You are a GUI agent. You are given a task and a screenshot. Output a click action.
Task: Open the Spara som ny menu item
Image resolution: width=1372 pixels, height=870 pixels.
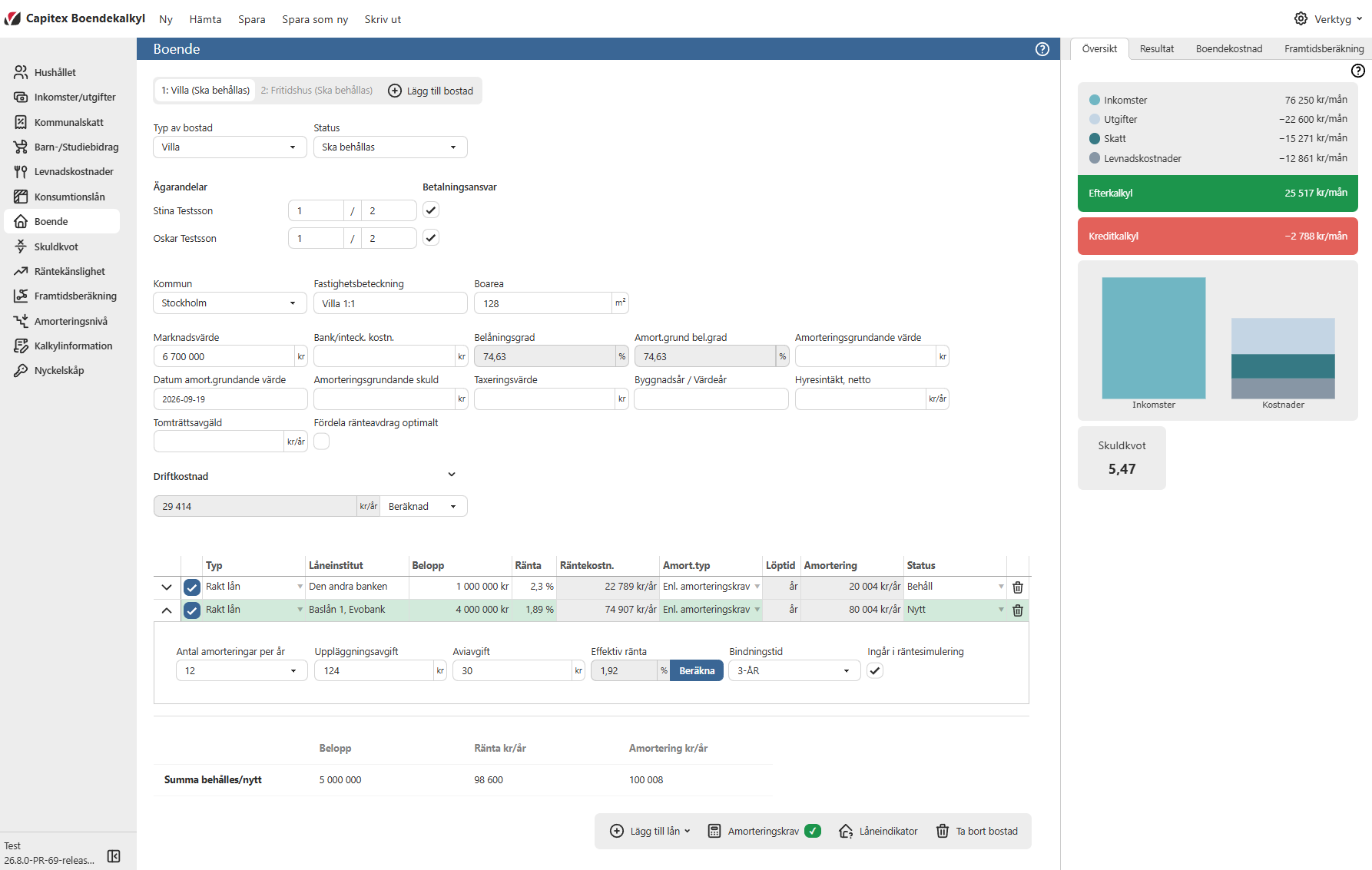[315, 19]
